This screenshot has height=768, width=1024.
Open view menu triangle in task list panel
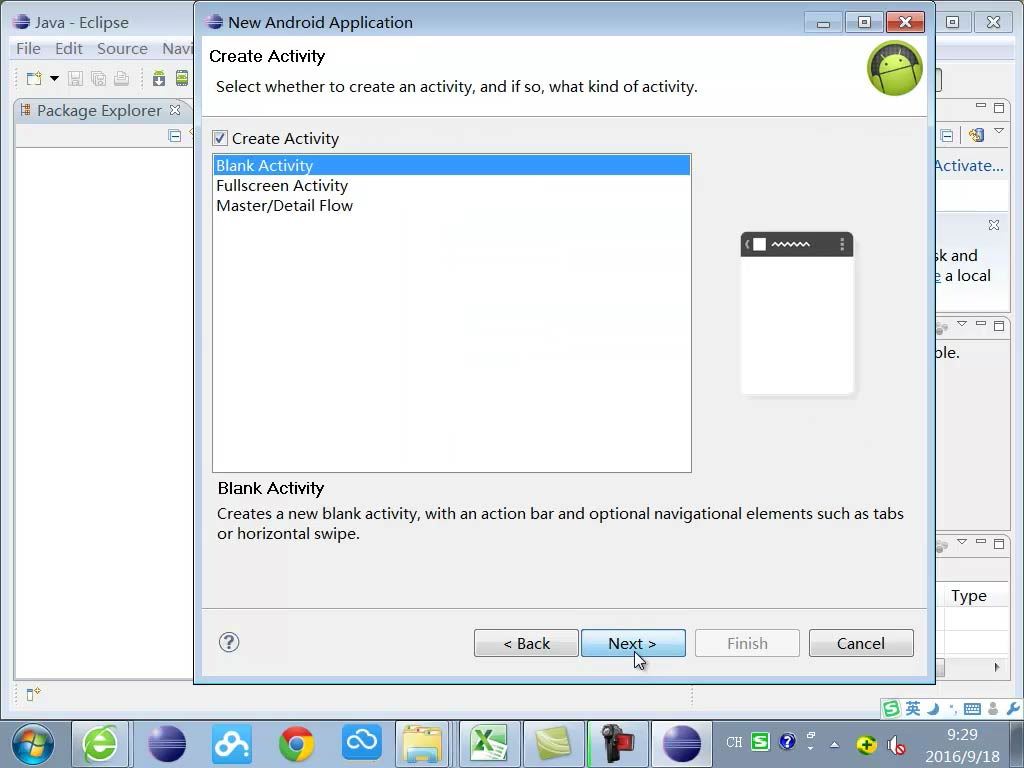point(999,131)
